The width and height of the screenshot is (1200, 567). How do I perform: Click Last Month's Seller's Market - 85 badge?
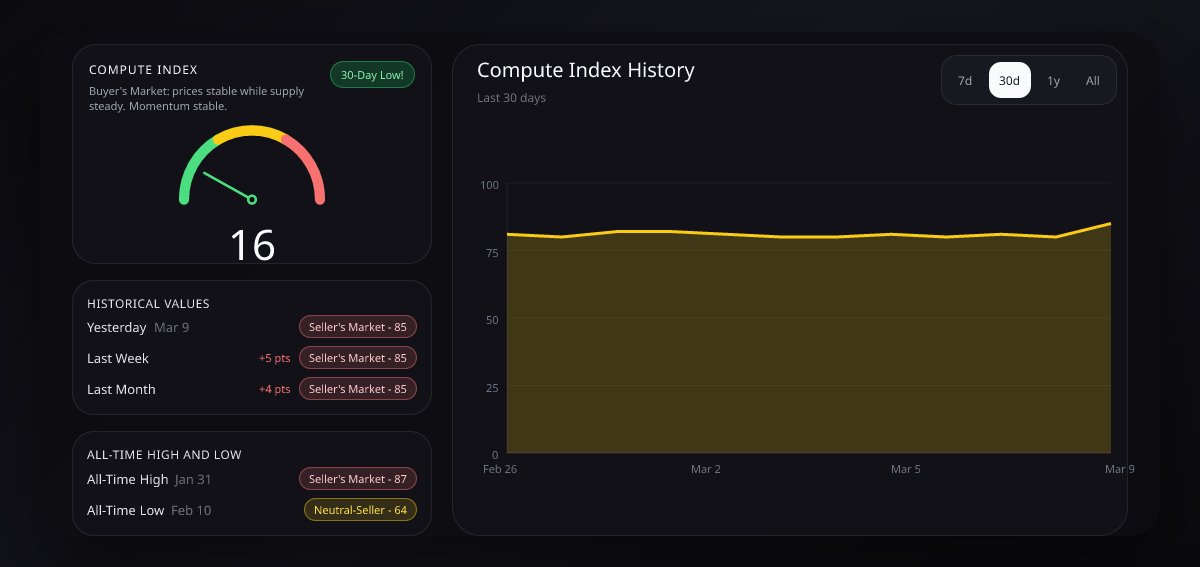coord(358,389)
